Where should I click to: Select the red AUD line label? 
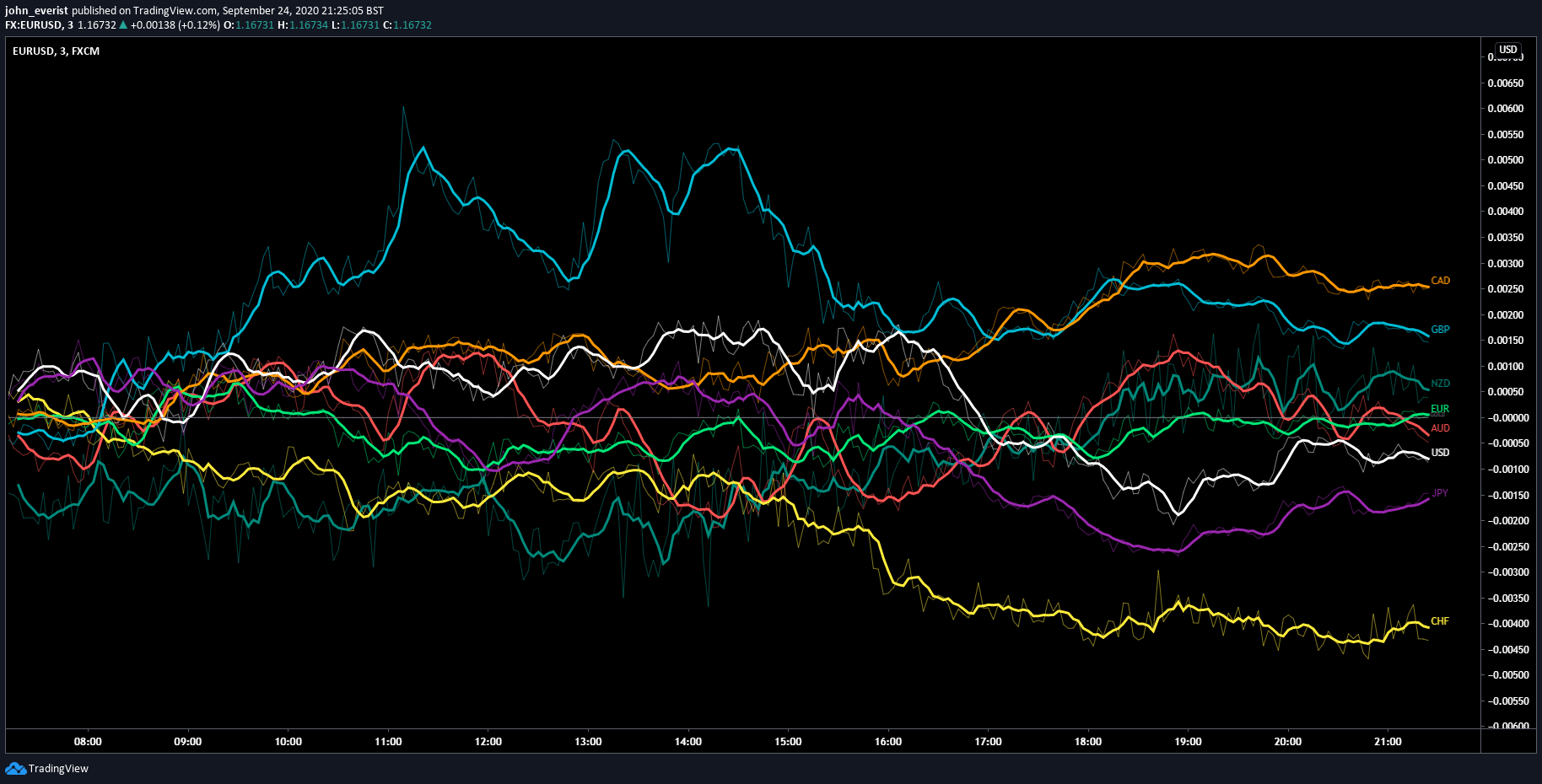coord(1440,428)
